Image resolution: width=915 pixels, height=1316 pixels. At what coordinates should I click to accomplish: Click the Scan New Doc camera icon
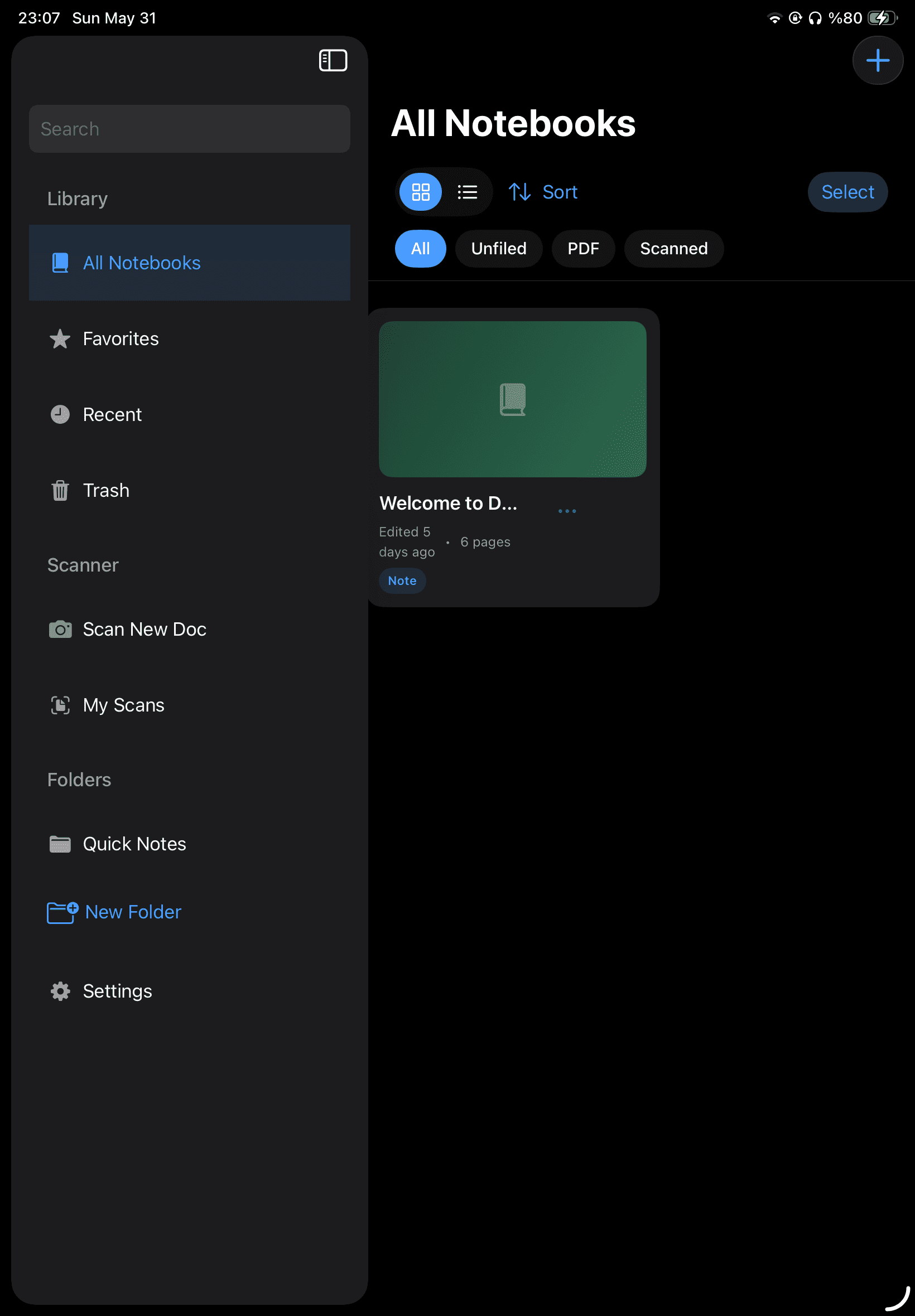tap(60, 630)
